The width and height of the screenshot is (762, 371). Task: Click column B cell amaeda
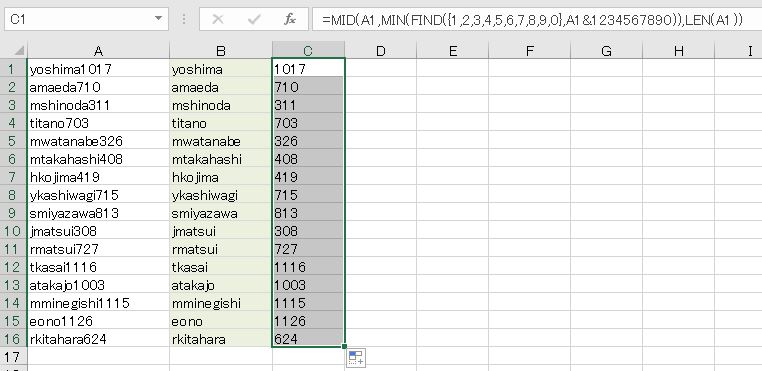point(221,87)
